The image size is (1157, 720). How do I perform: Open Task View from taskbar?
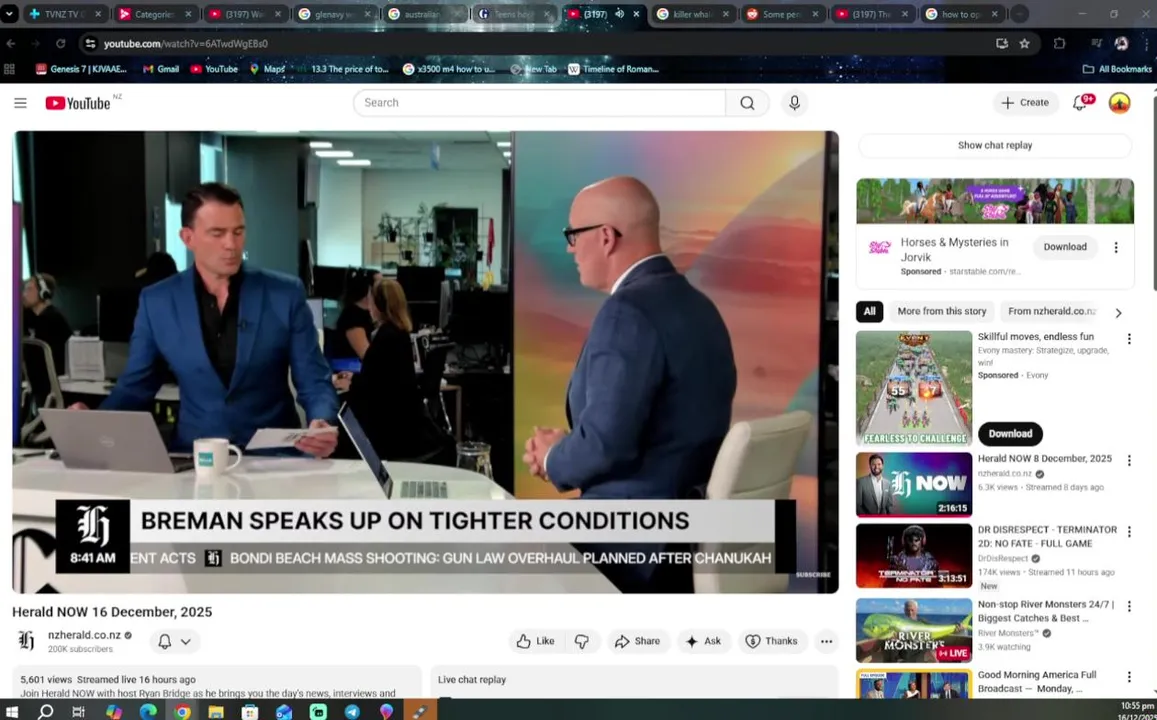click(78, 711)
